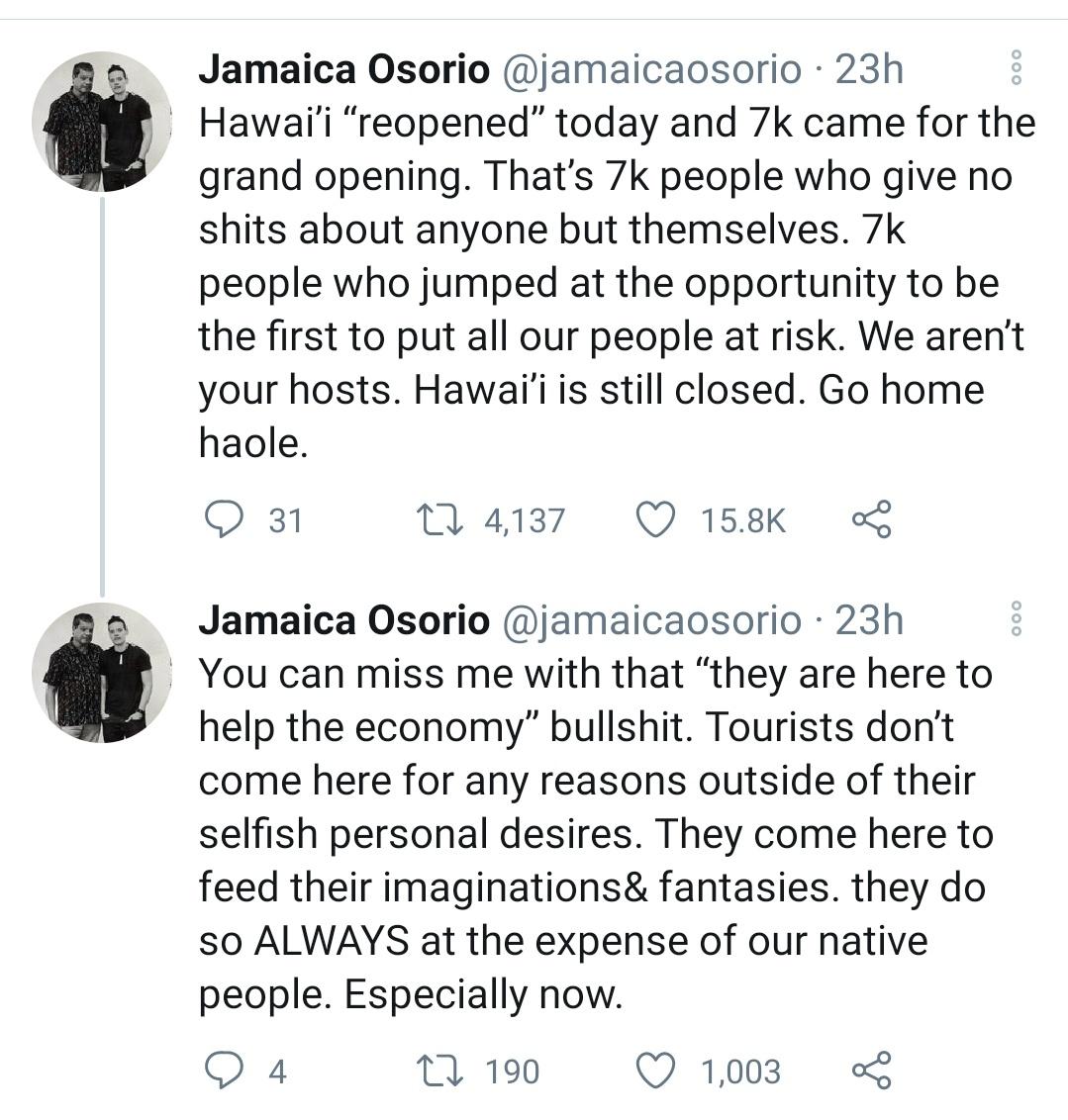Screen dimensions: 1068x1120
Task: Open the second tweet's 23h timestamp
Action: (x=869, y=620)
